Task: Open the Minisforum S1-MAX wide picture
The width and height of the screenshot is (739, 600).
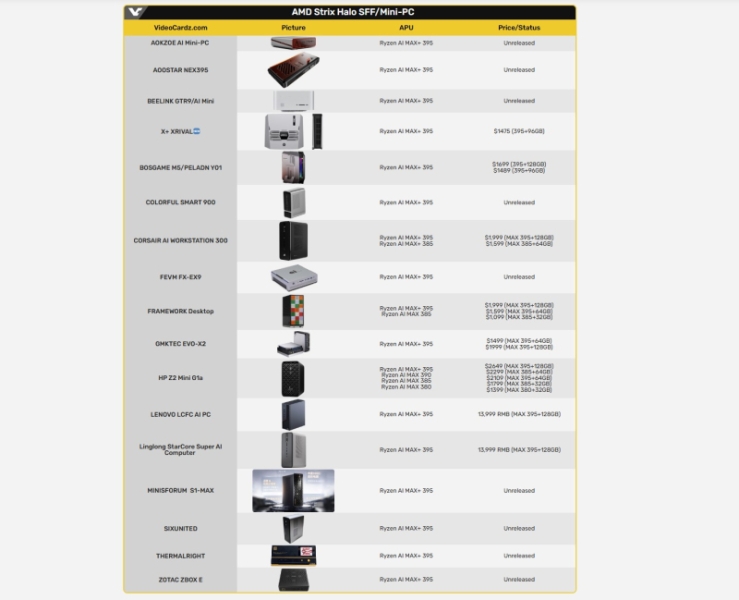Action: (x=293, y=490)
